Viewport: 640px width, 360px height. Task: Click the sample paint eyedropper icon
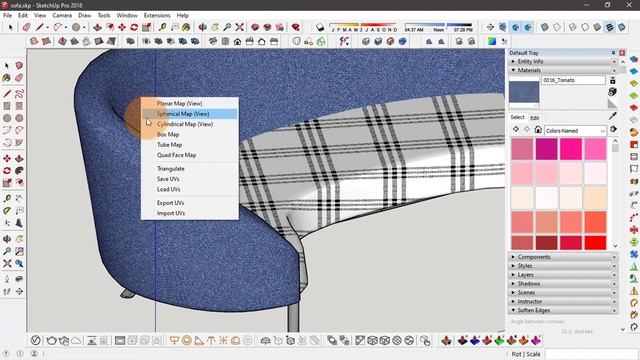click(613, 116)
